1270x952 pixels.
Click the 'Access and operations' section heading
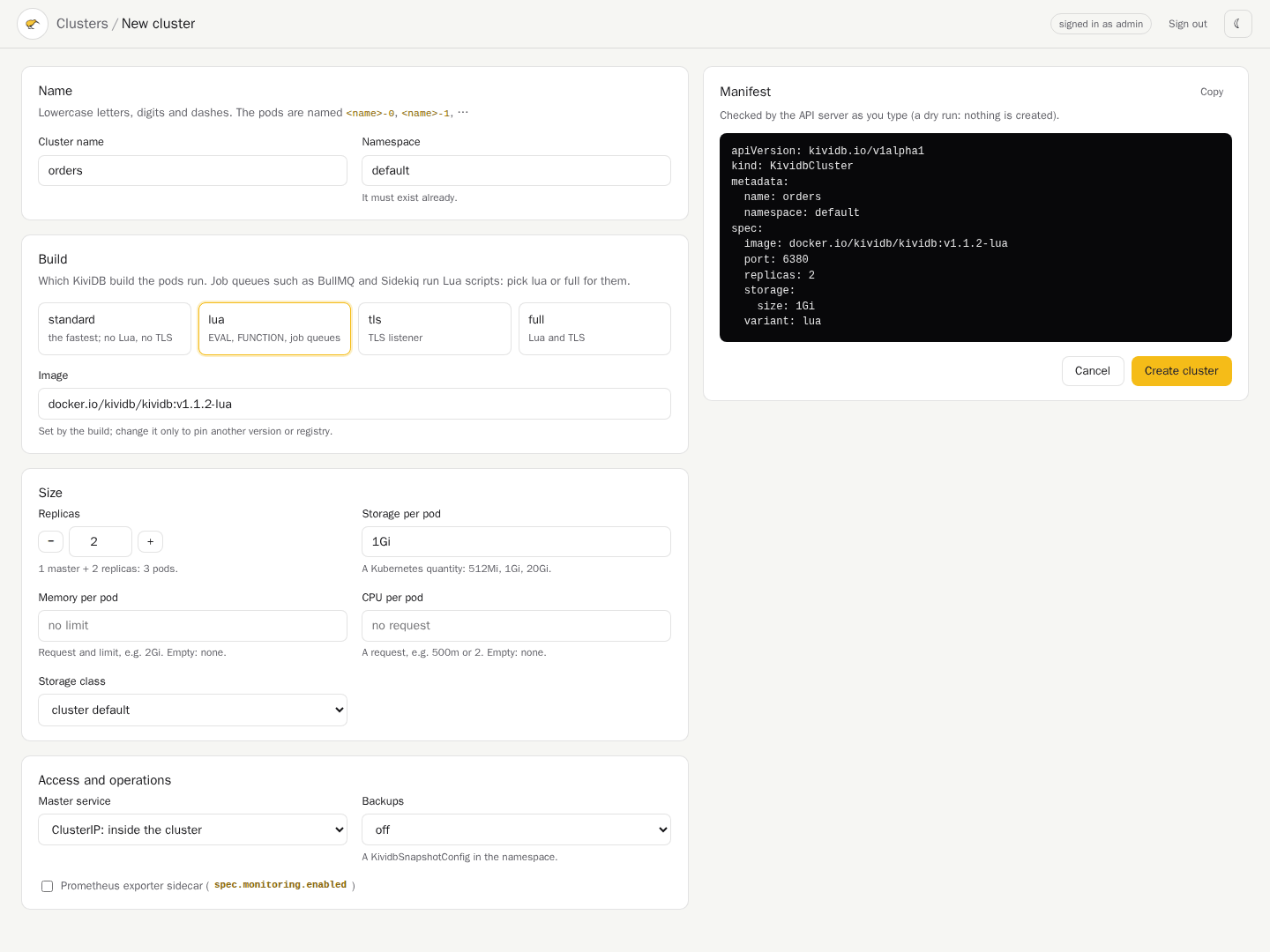(105, 780)
